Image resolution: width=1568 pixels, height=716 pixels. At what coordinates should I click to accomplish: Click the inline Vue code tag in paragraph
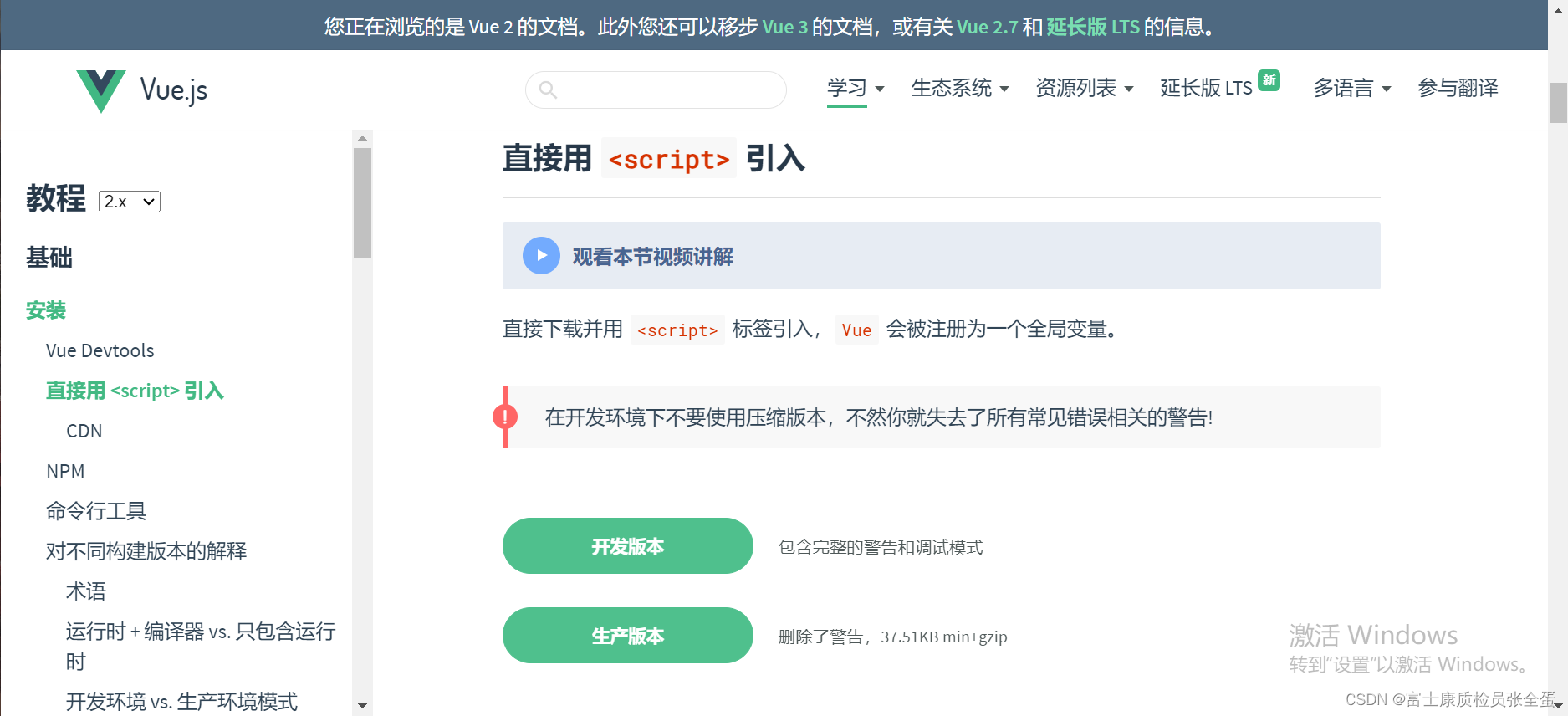[856, 330]
